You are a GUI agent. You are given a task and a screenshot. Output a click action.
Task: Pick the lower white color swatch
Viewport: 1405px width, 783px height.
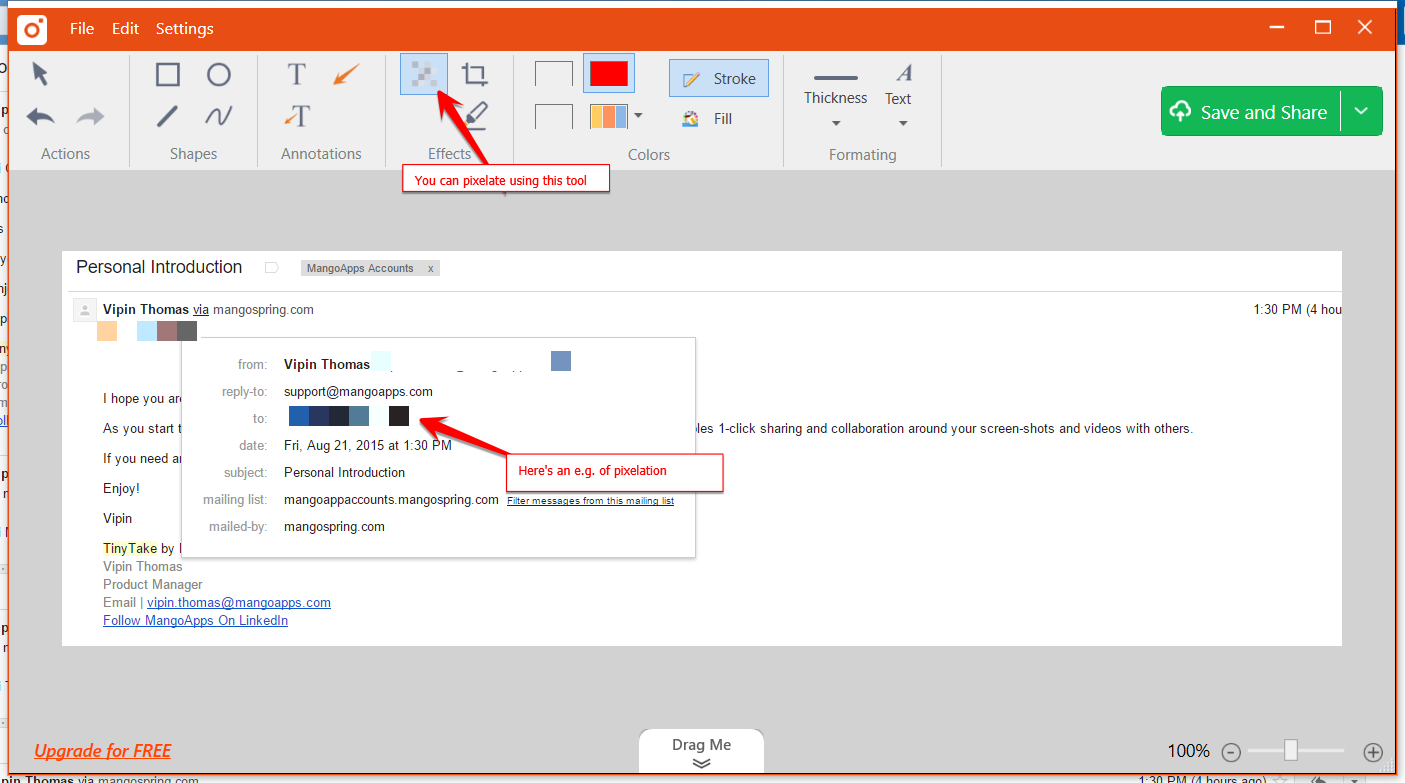tap(554, 117)
